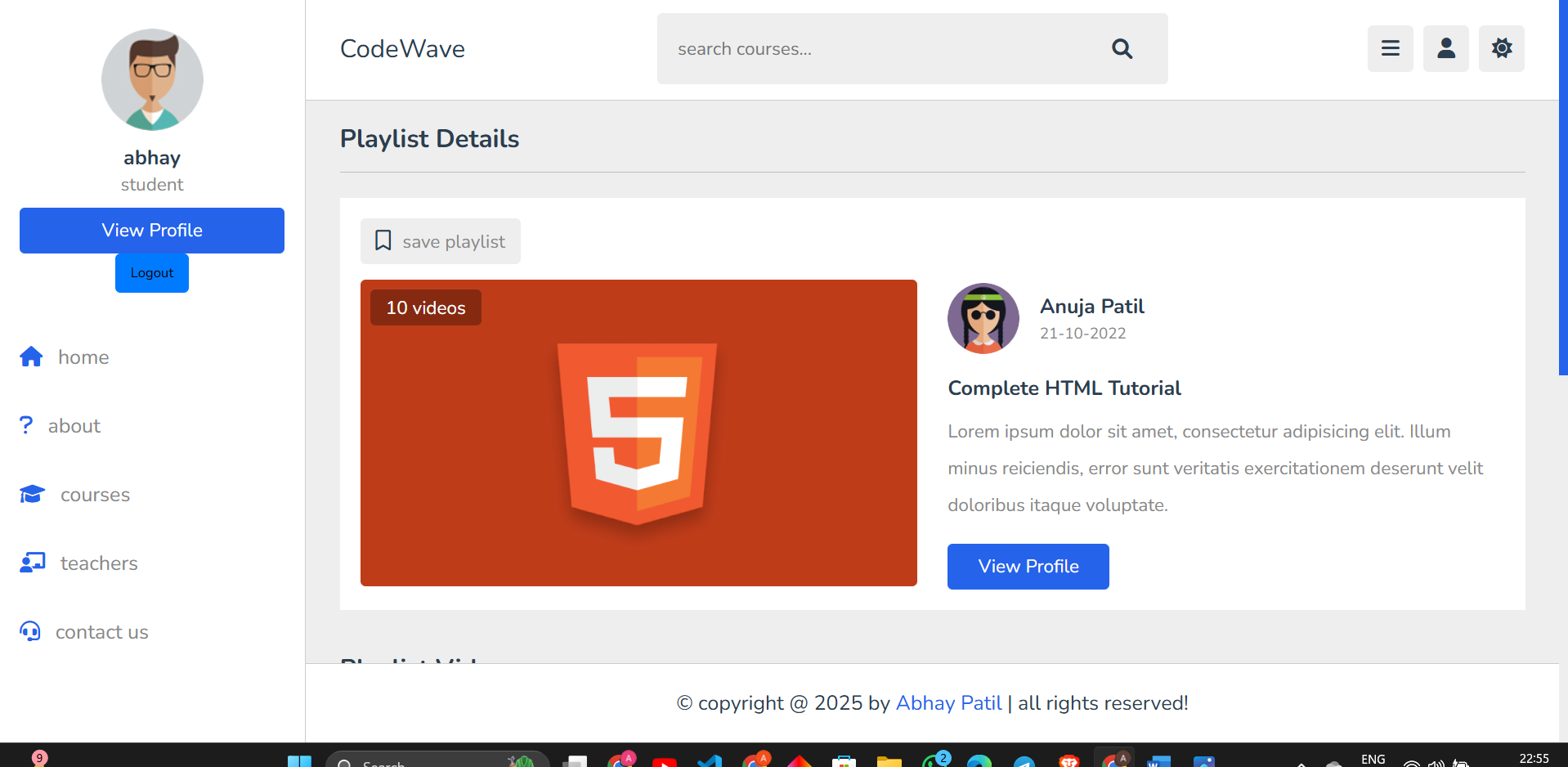
Task: Click the contact us headset icon
Action: (30, 632)
